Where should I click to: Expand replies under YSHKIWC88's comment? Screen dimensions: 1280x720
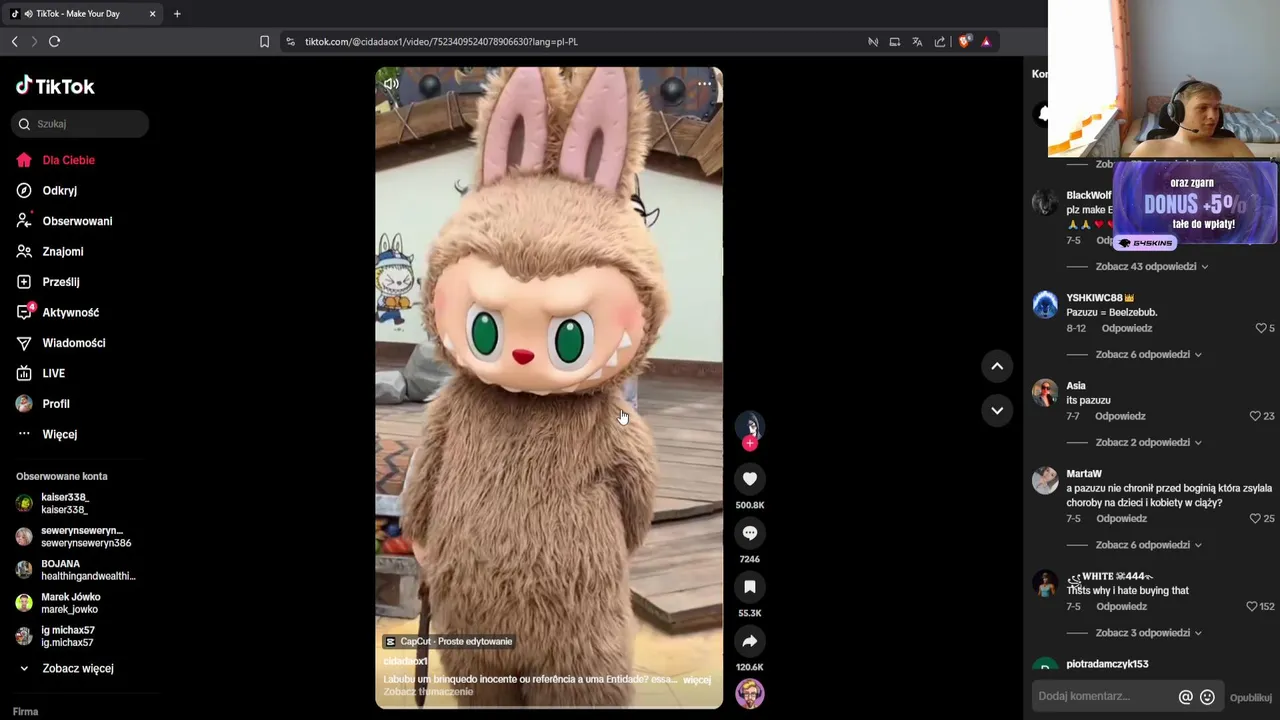(x=1148, y=355)
